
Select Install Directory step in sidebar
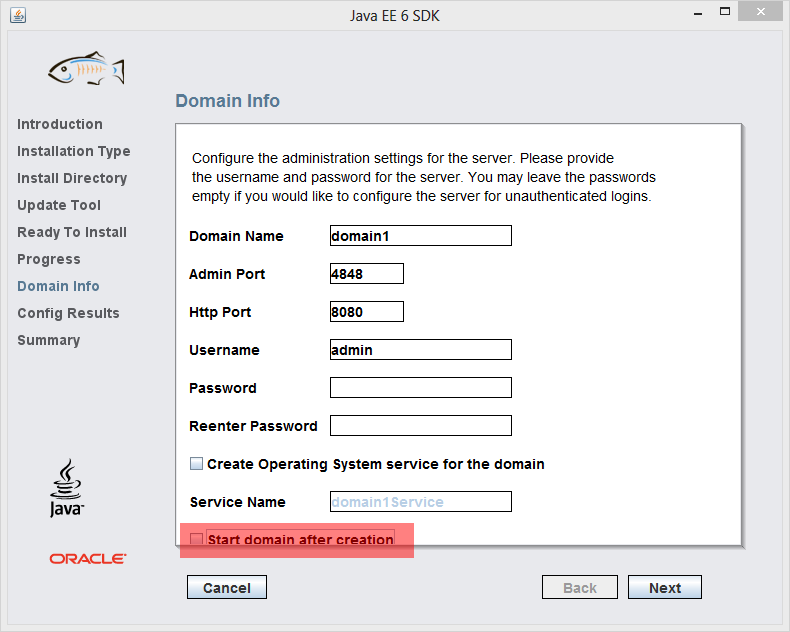(72, 178)
